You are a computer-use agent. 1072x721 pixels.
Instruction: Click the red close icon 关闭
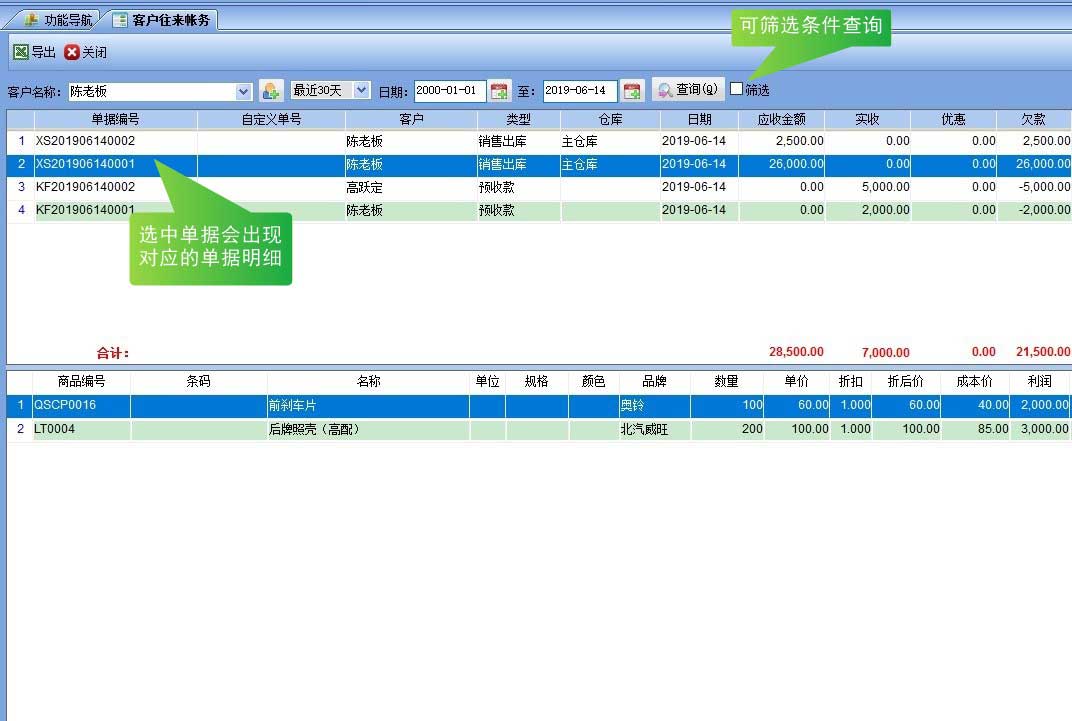point(72,52)
